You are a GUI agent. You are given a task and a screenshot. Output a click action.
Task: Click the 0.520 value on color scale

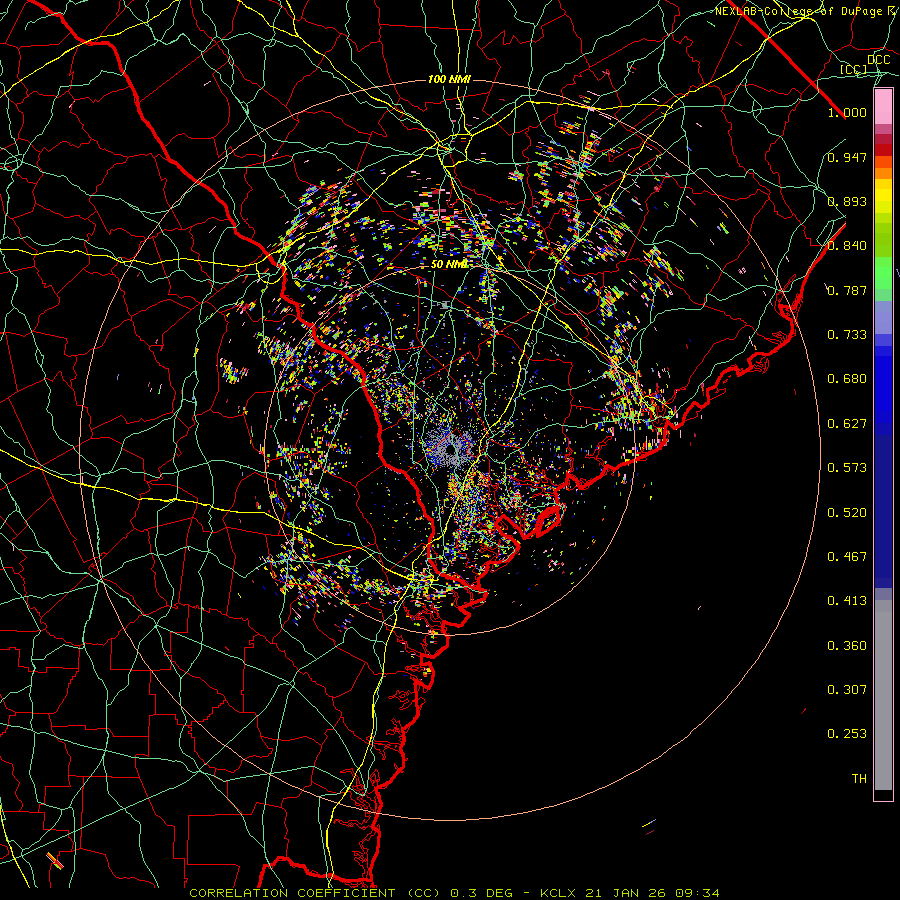(847, 513)
